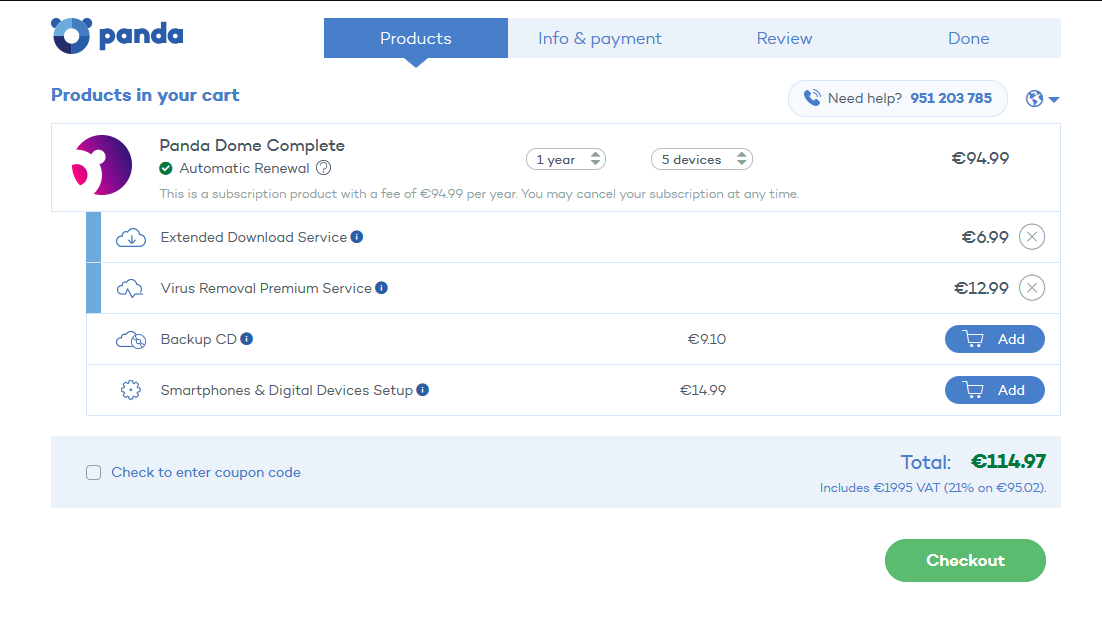Go to Info & payment tab
This screenshot has height=622, width=1102.
(x=599, y=38)
